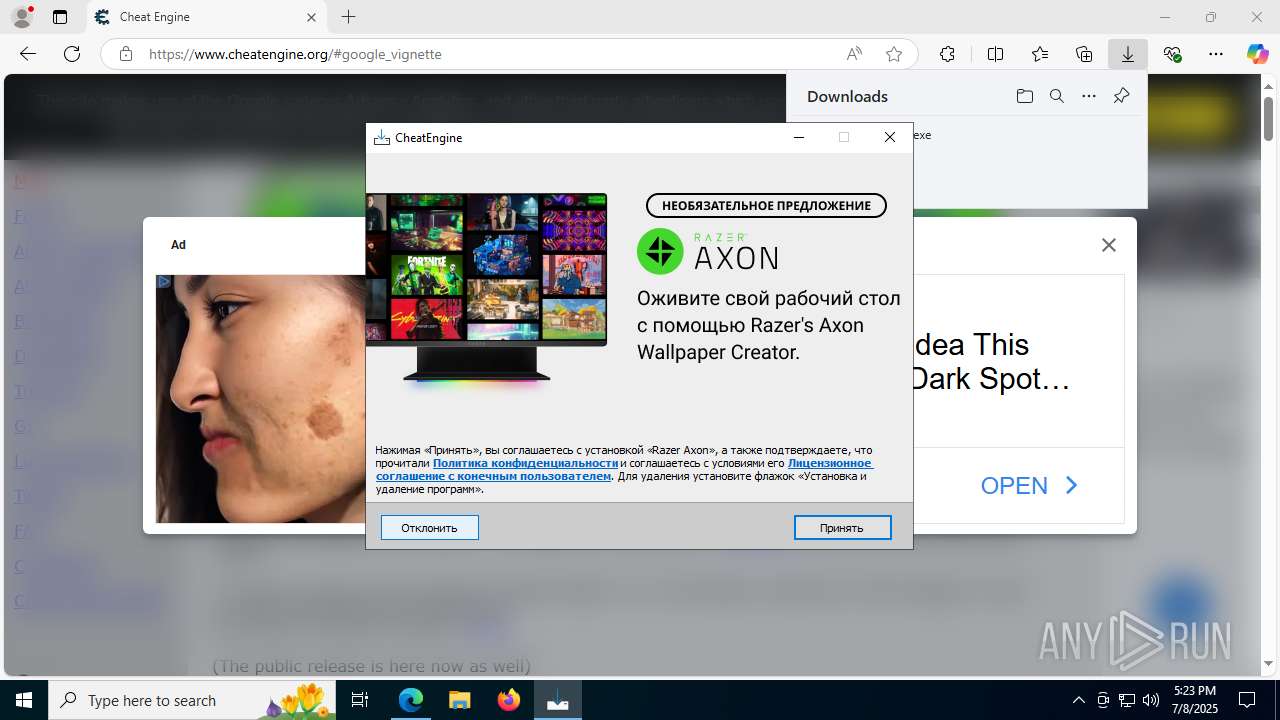The height and width of the screenshot is (720, 1280).
Task: Open Collections in Edge
Action: point(1084,54)
